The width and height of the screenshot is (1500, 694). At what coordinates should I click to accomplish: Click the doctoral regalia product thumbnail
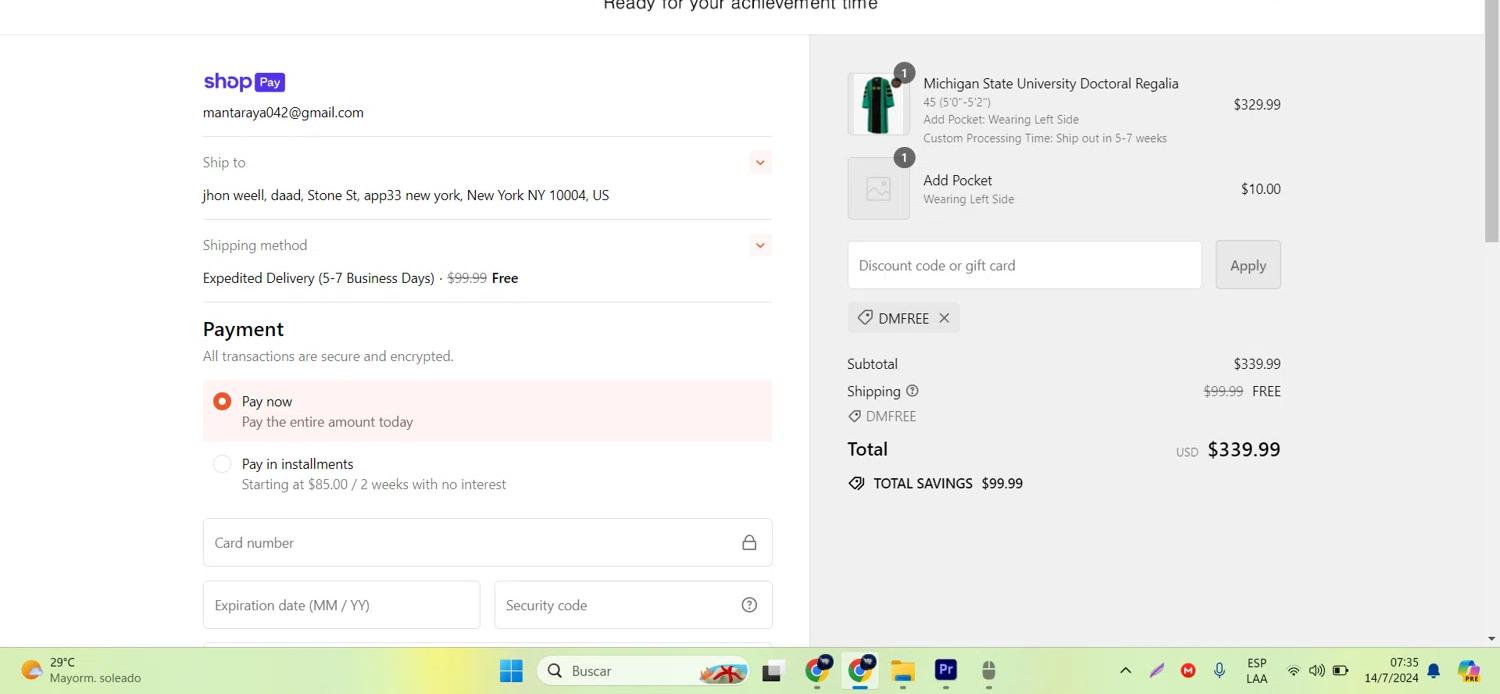tap(878, 104)
